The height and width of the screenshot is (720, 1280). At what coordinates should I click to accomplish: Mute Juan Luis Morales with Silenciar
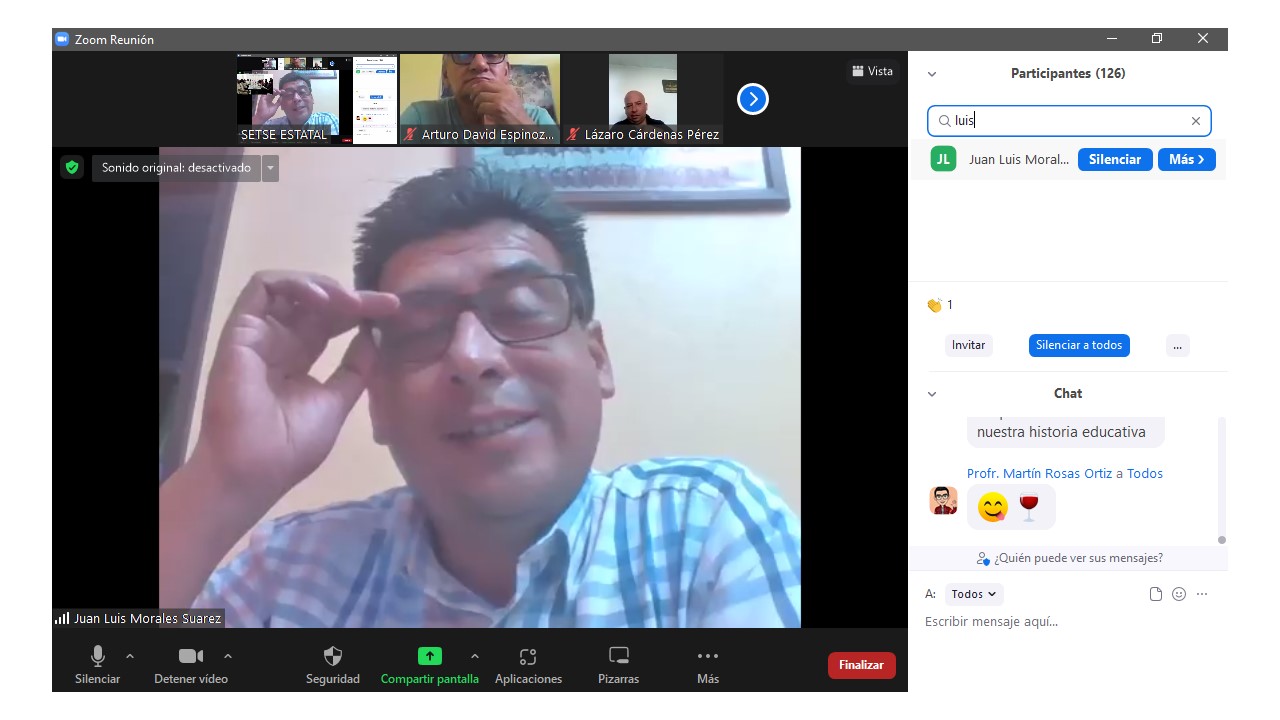pyautogui.click(x=1115, y=159)
